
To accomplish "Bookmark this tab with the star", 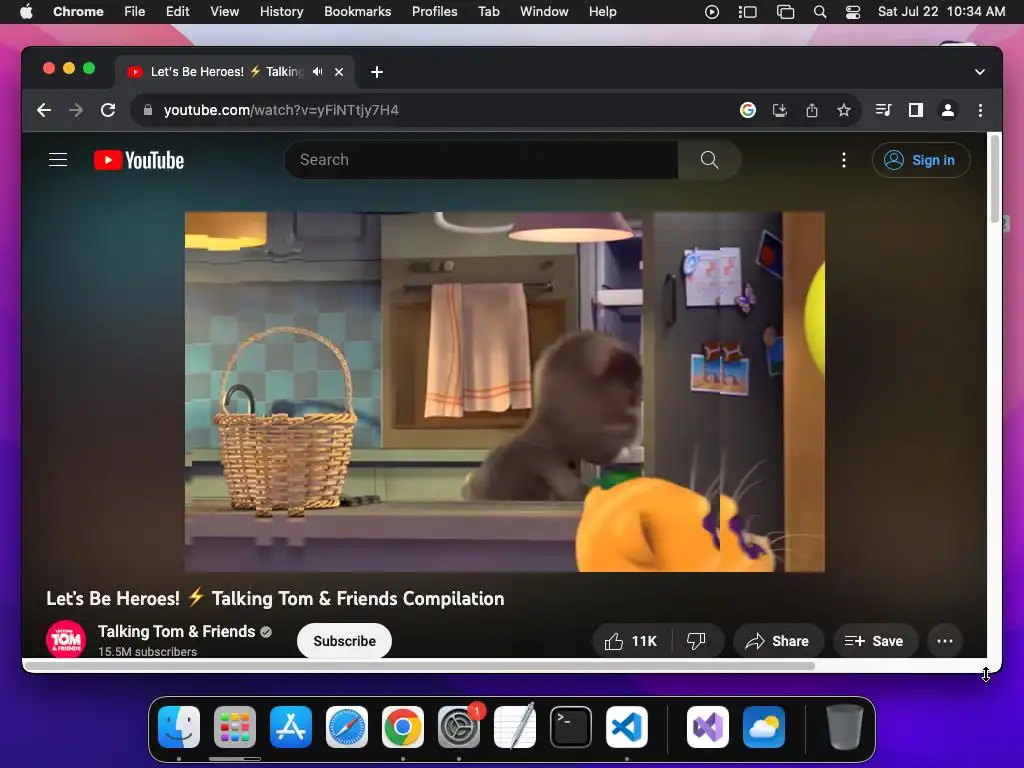I will point(844,110).
